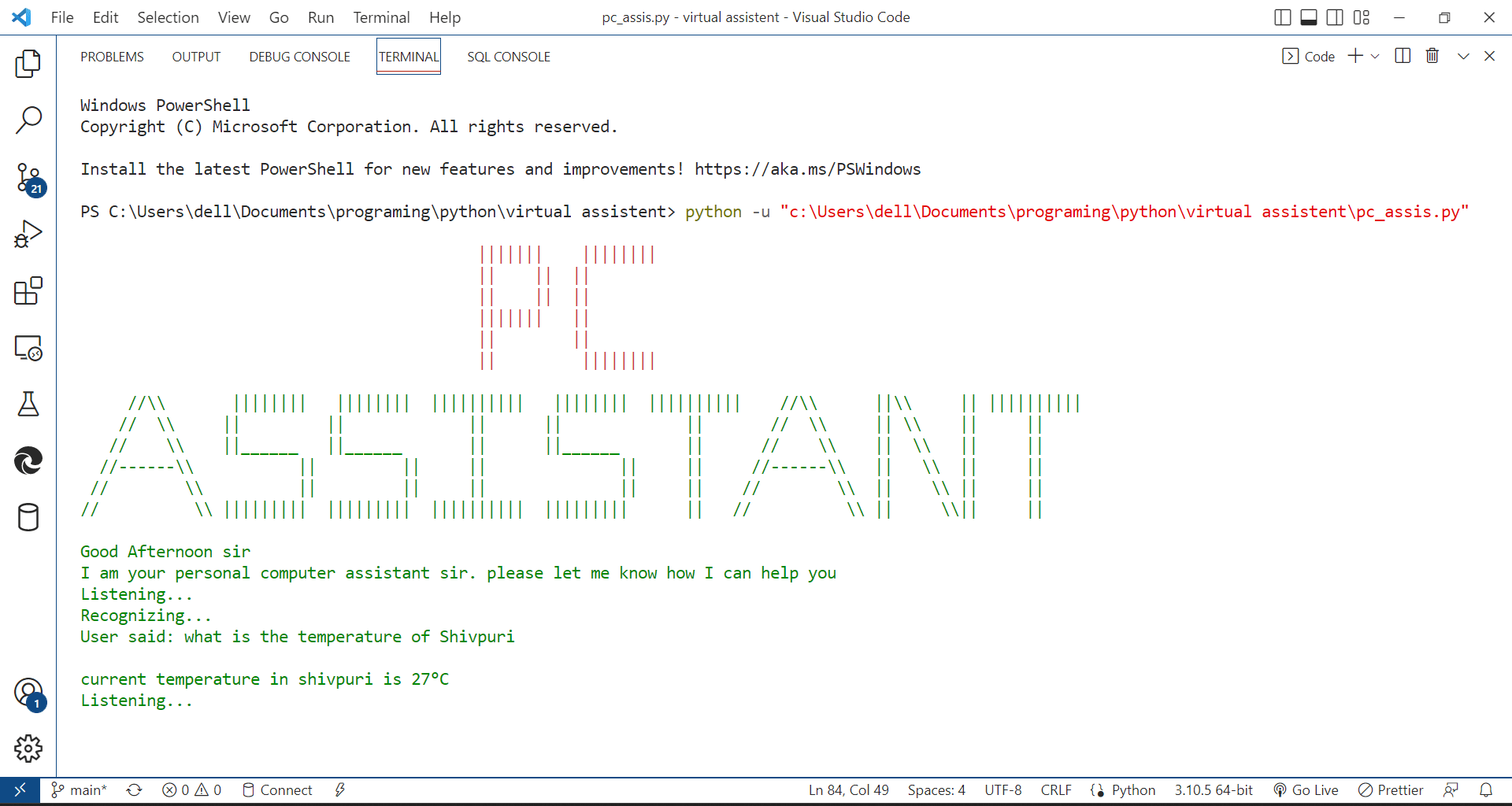Open the Testing flask view

(28, 405)
